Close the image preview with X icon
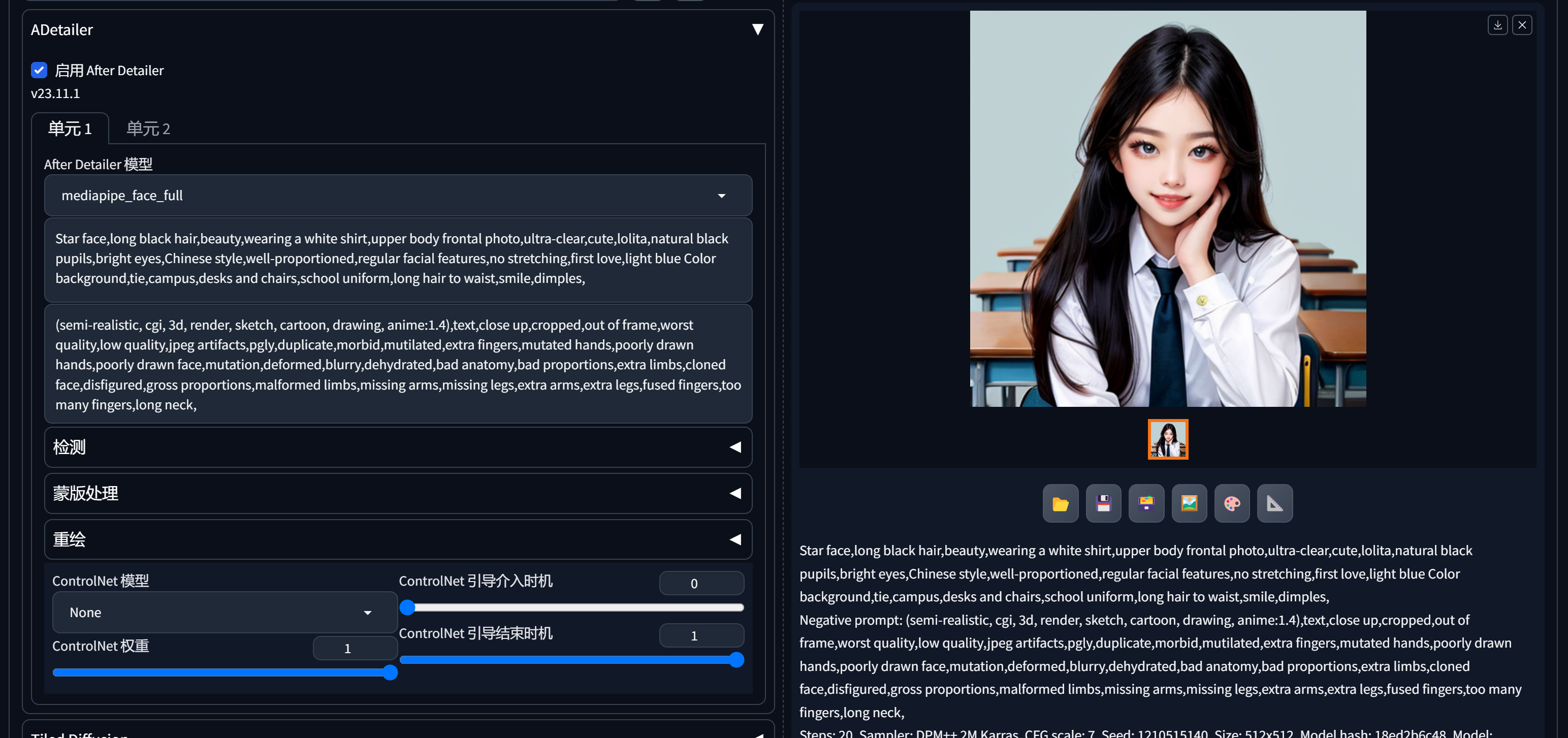This screenshot has width=1568, height=738. pos(1522,25)
